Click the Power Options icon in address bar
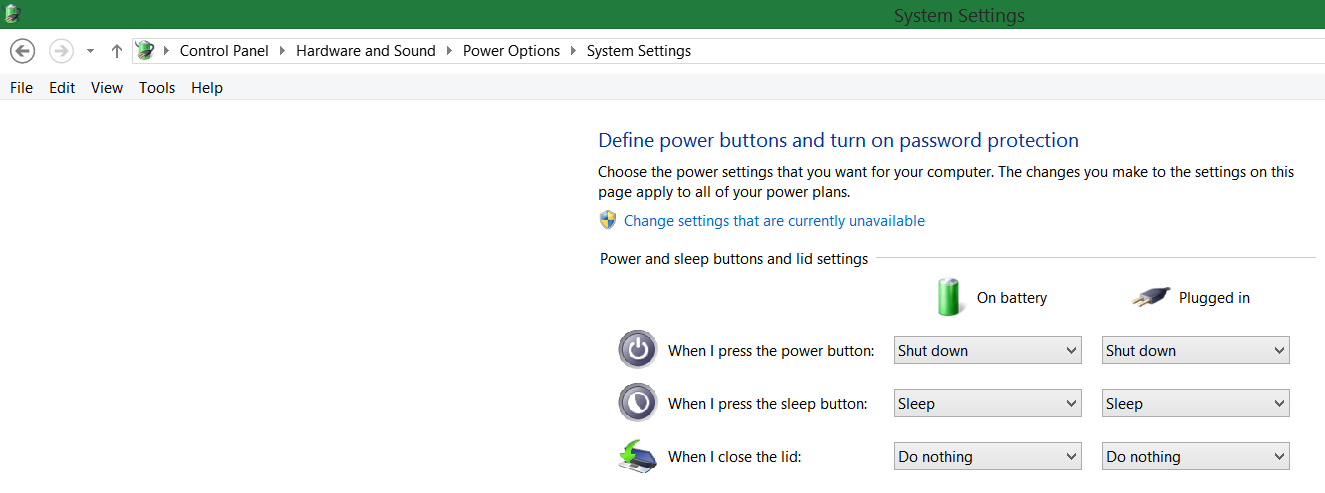The width and height of the screenshot is (1325, 493). 146,50
